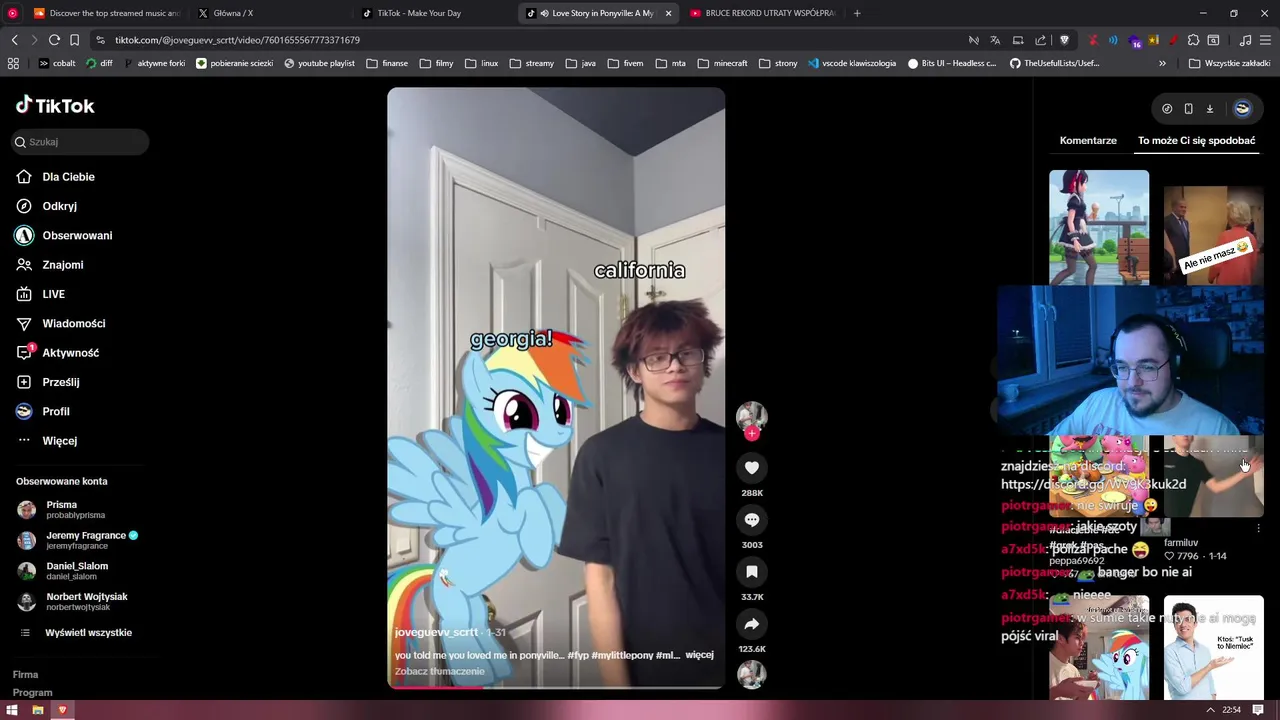The image size is (1280, 720).
Task: Like the video with the heart icon
Action: coord(752,467)
